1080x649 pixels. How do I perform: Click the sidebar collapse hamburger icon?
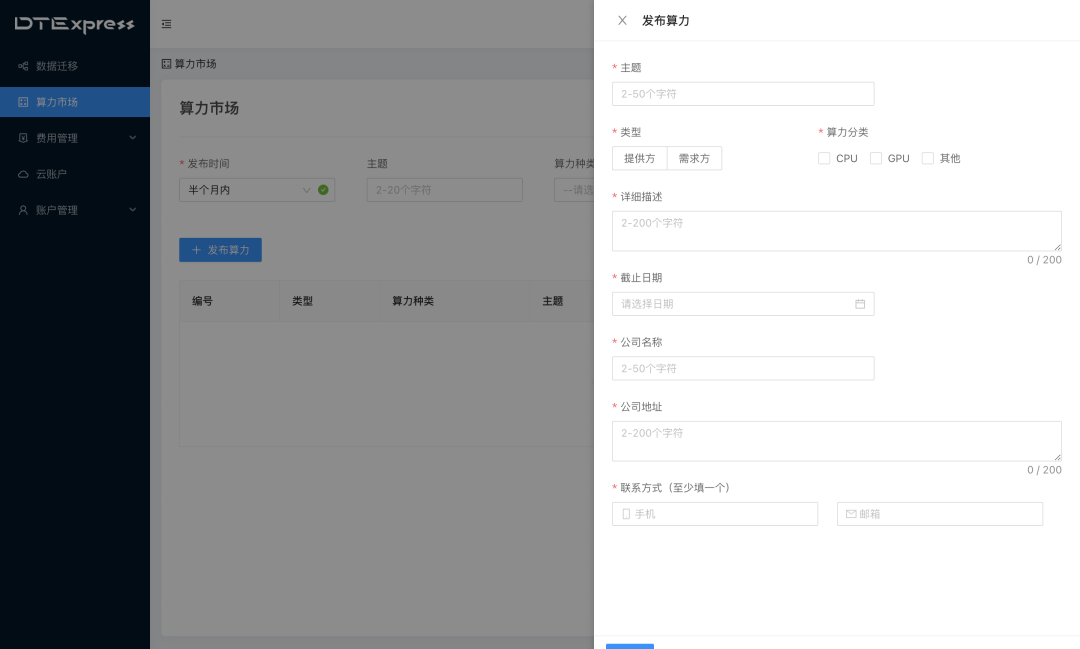pyautogui.click(x=166, y=24)
